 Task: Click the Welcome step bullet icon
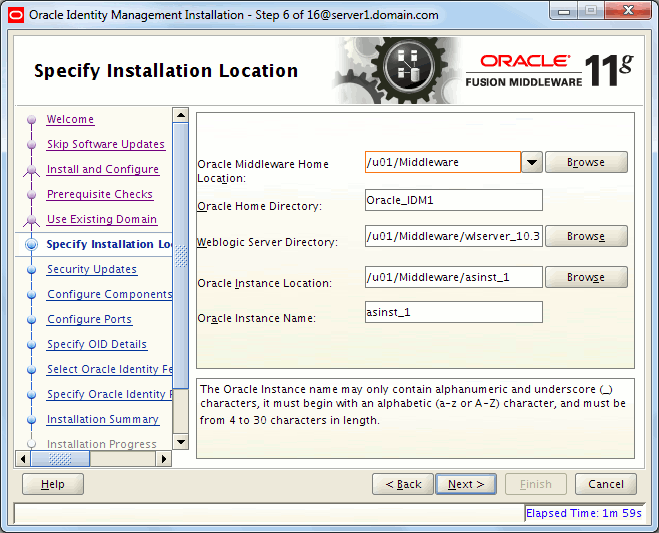[32, 120]
